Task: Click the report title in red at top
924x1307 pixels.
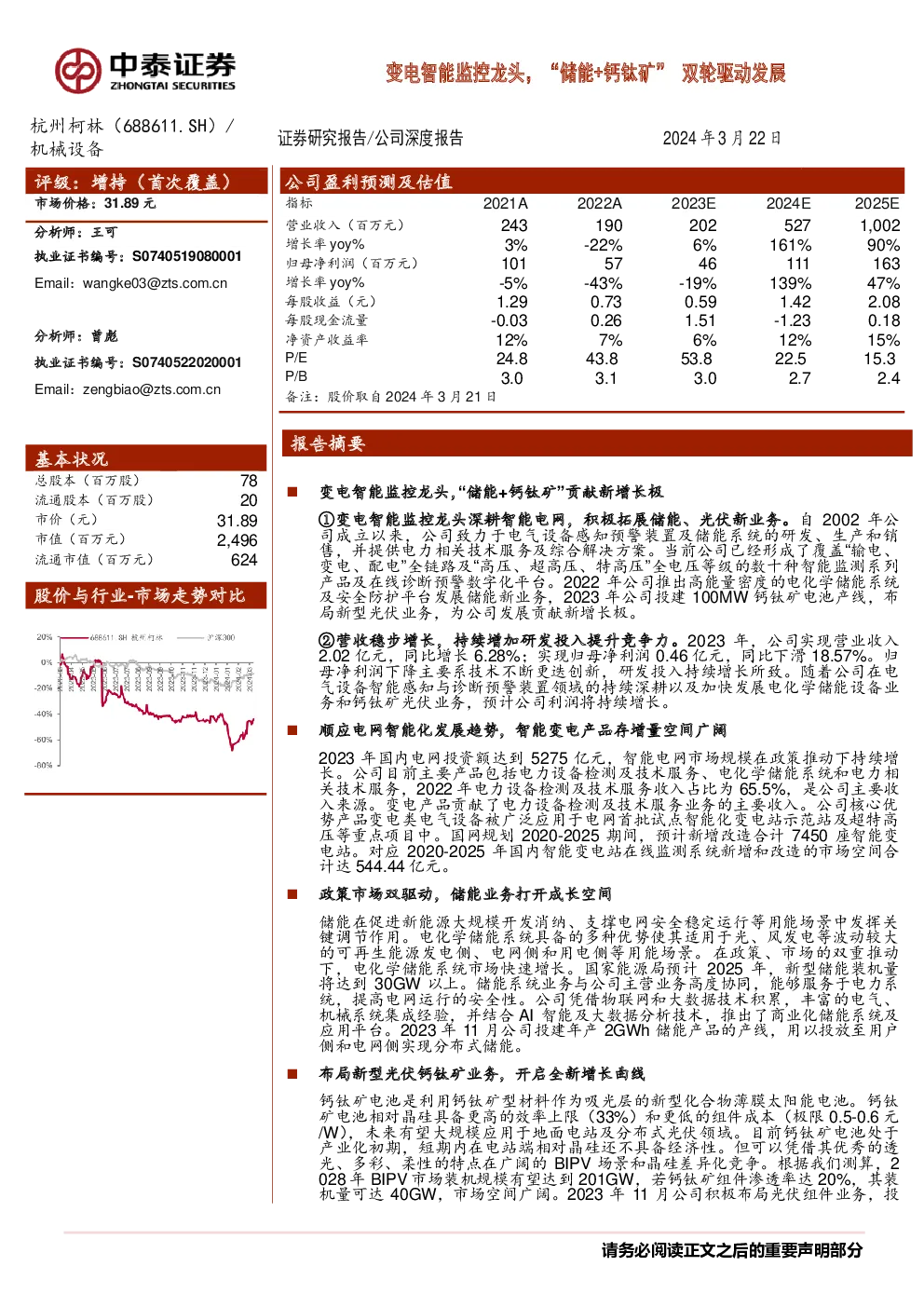Action: [x=586, y=73]
